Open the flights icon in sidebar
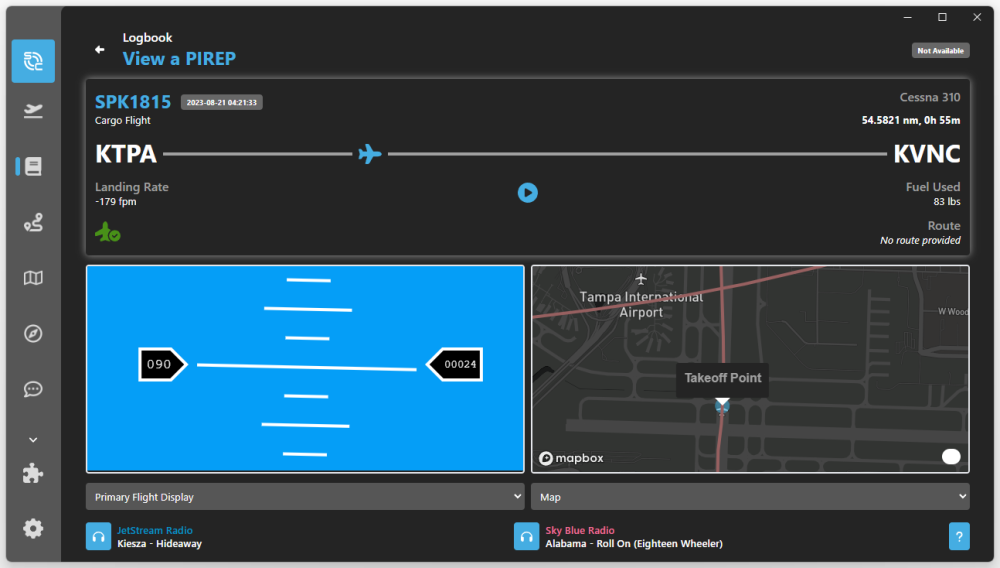 [33, 111]
